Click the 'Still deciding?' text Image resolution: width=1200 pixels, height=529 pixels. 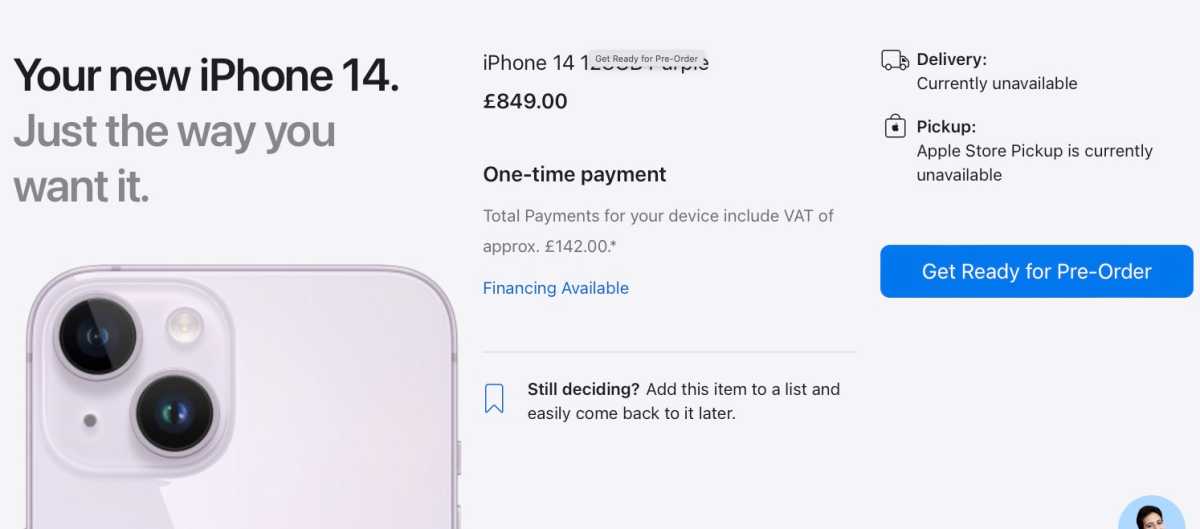[x=583, y=389]
